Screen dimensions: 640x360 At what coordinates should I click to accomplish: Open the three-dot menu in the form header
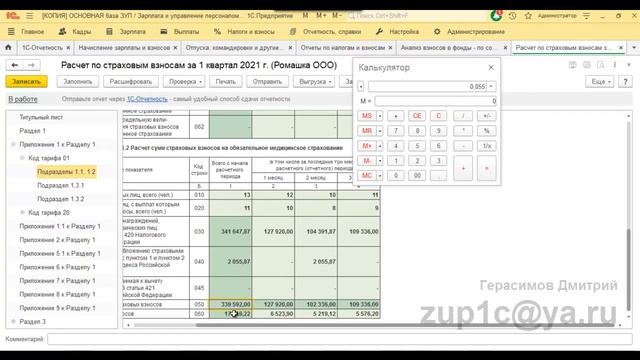[615, 65]
